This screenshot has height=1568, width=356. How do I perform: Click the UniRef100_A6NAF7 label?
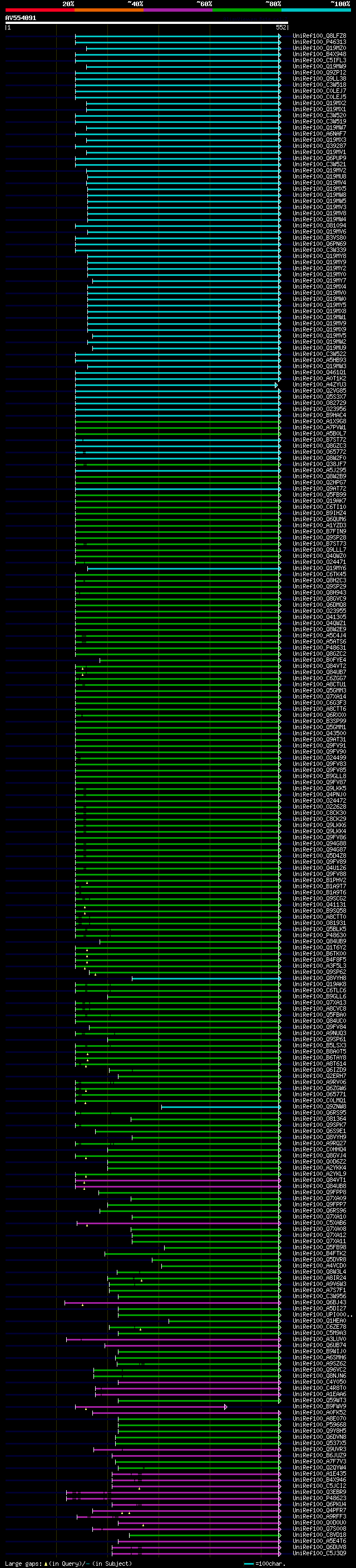319,134
